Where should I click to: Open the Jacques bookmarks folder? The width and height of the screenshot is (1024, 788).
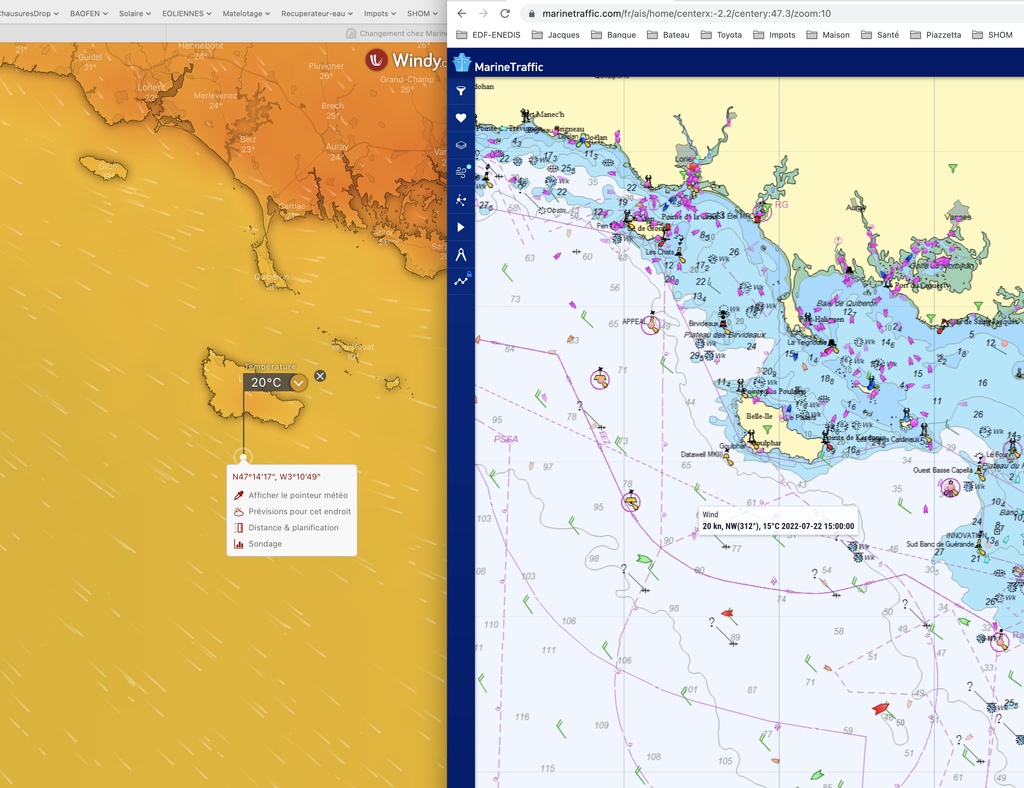(x=556, y=35)
